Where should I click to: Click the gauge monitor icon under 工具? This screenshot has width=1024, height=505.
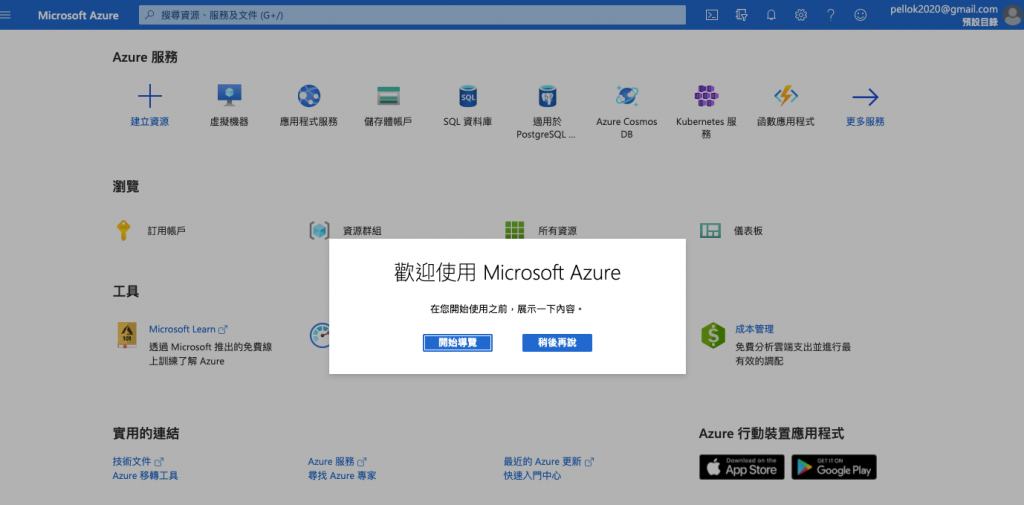point(319,334)
